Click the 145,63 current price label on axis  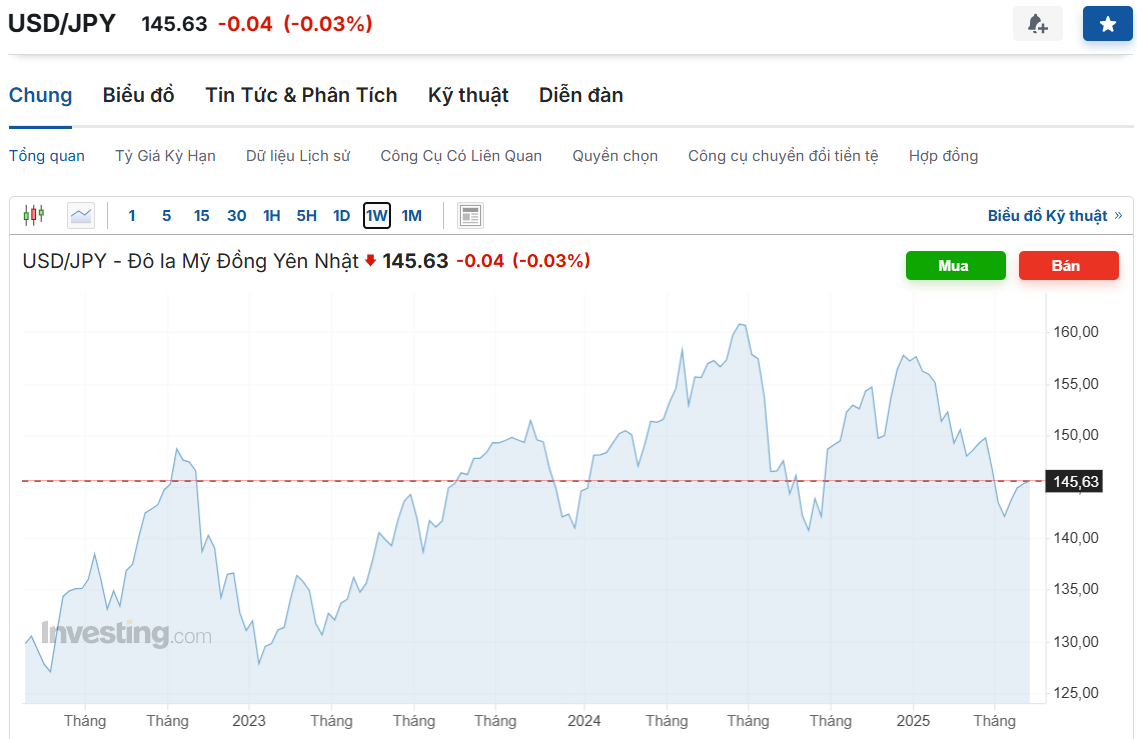point(1074,482)
